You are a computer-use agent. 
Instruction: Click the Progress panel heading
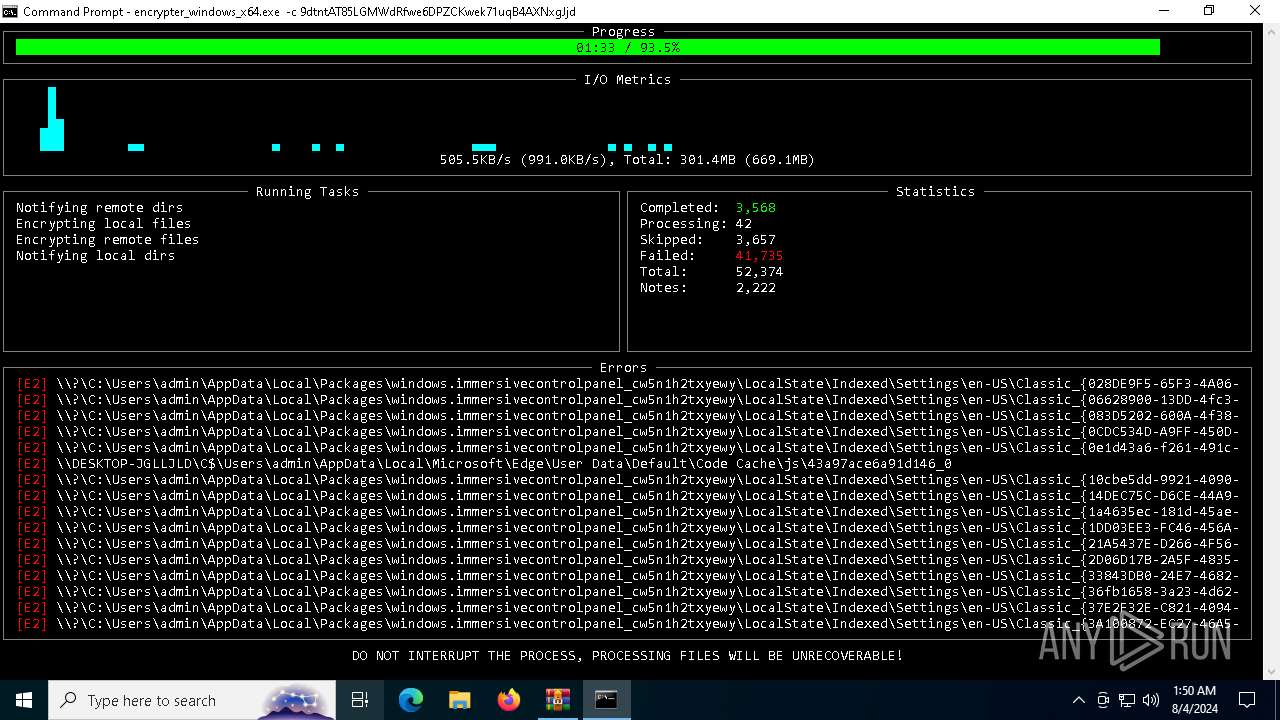[x=623, y=32]
